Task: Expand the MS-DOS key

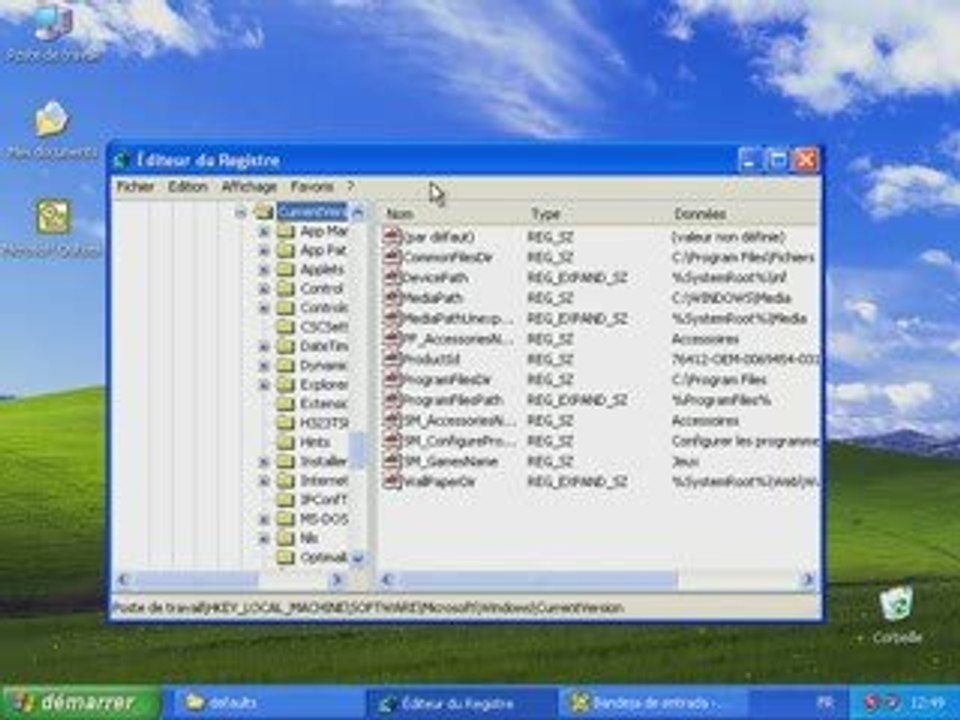Action: [x=264, y=519]
